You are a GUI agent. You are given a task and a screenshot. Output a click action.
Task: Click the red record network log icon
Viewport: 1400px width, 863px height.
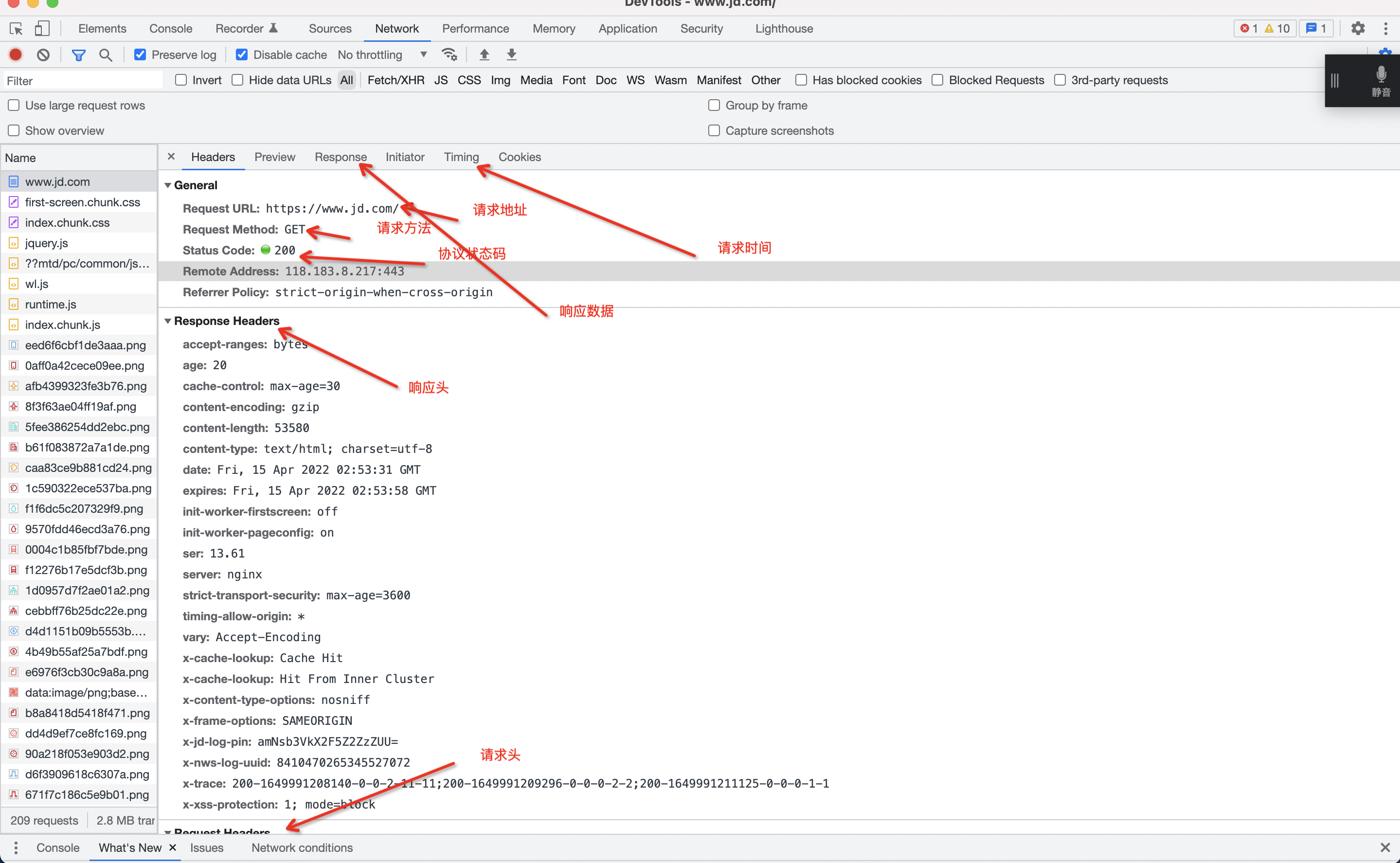(16, 55)
